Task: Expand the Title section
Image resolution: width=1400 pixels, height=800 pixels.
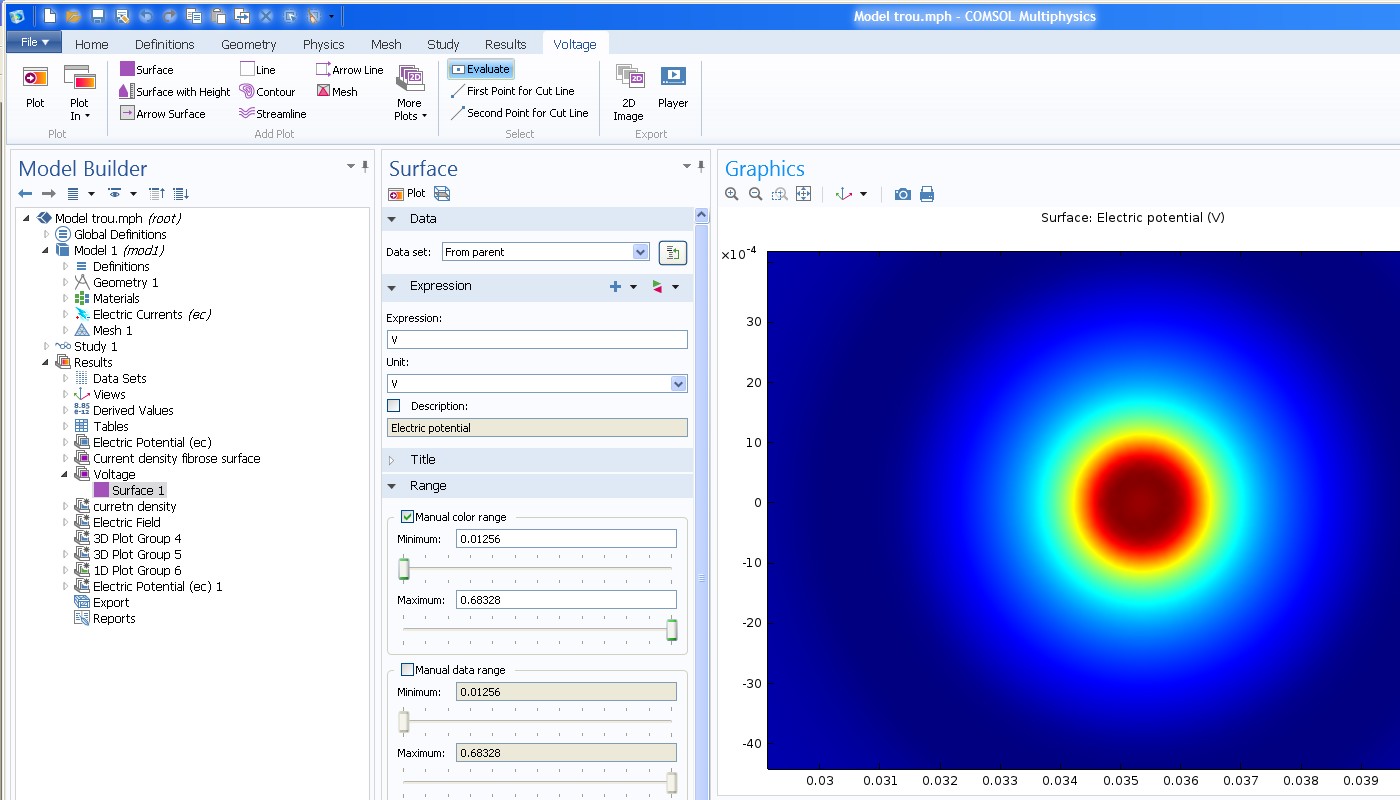Action: click(423, 460)
